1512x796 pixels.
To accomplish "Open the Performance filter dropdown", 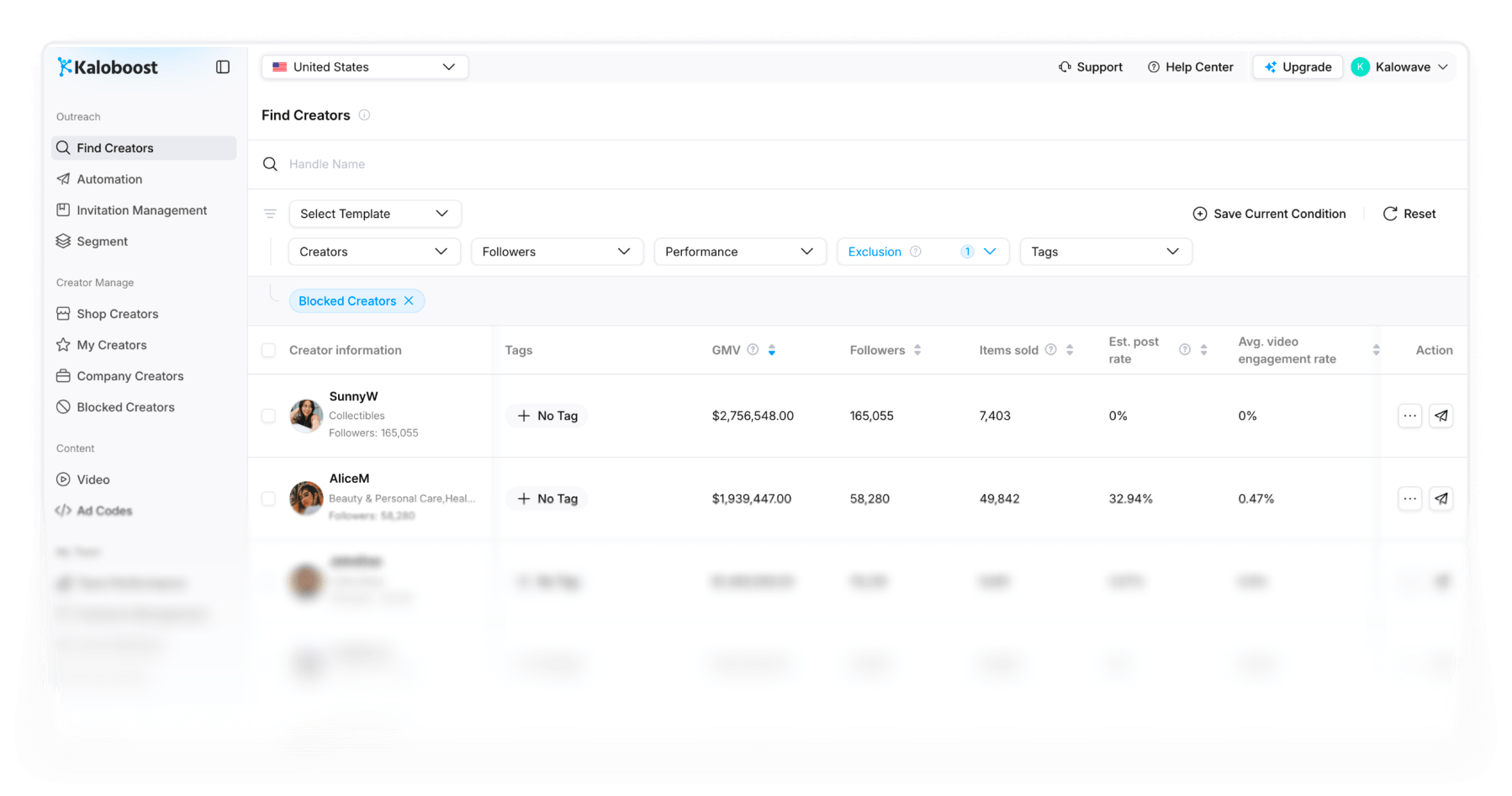I will (740, 252).
